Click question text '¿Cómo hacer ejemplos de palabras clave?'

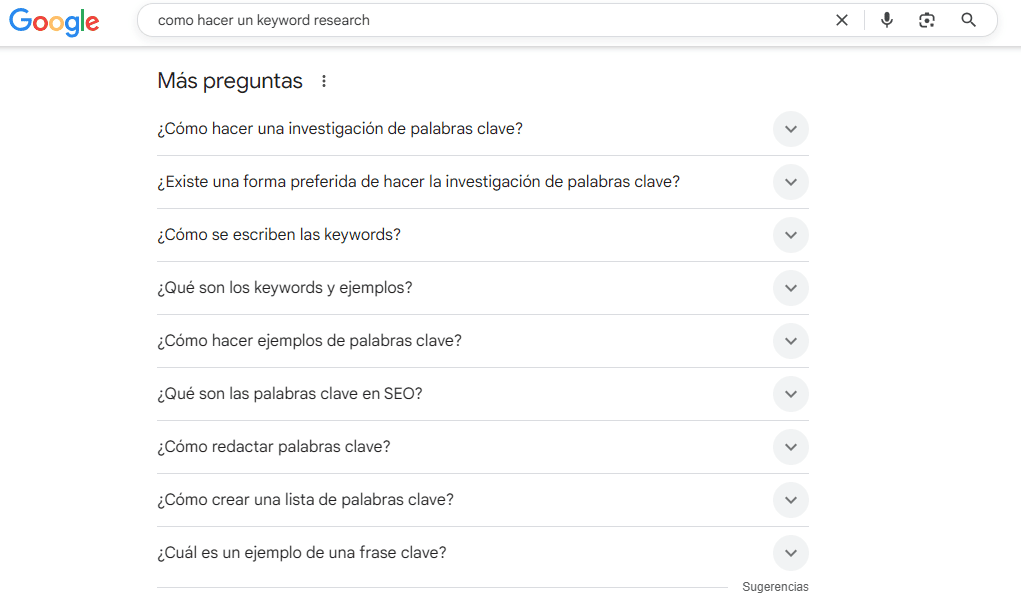click(x=309, y=340)
